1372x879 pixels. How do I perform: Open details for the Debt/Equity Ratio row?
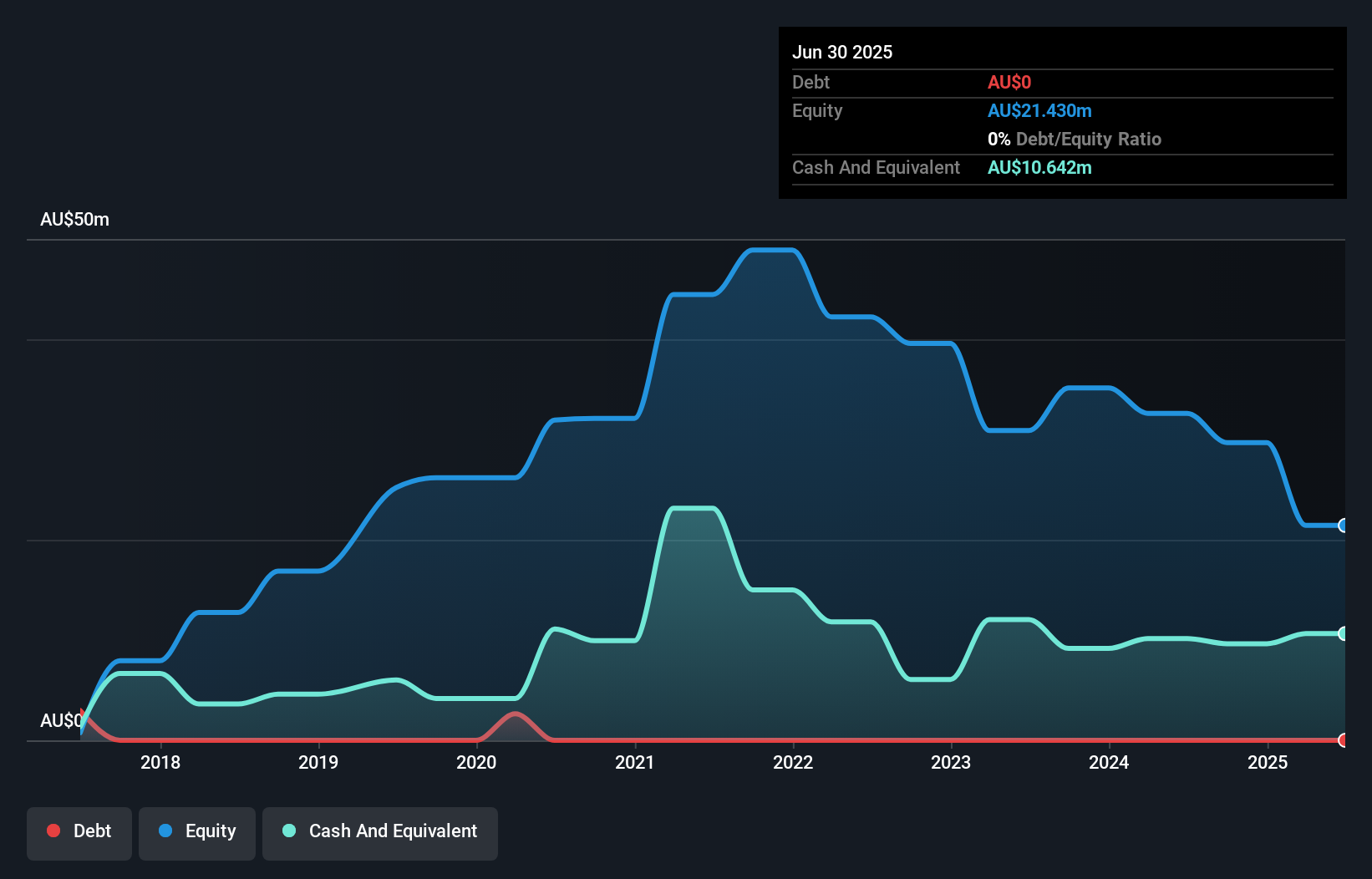(1075, 139)
